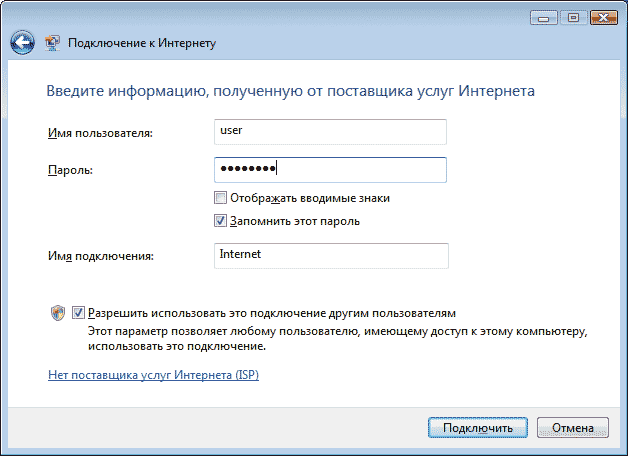
Task: Click the 'Введите информацию' heading text
Action: click(290, 91)
